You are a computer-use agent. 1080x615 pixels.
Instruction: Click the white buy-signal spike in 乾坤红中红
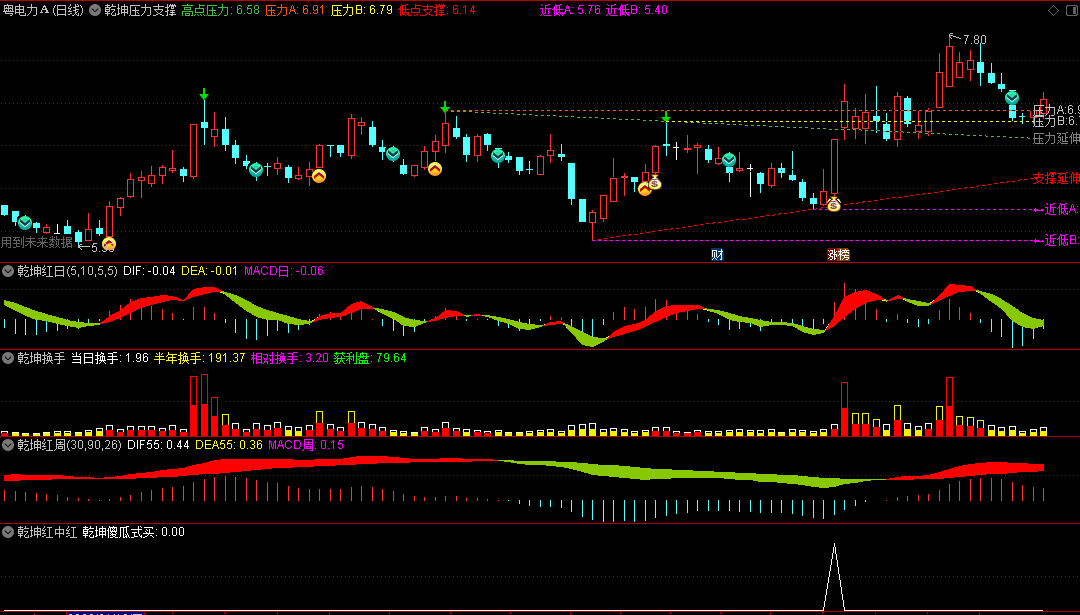click(x=834, y=577)
